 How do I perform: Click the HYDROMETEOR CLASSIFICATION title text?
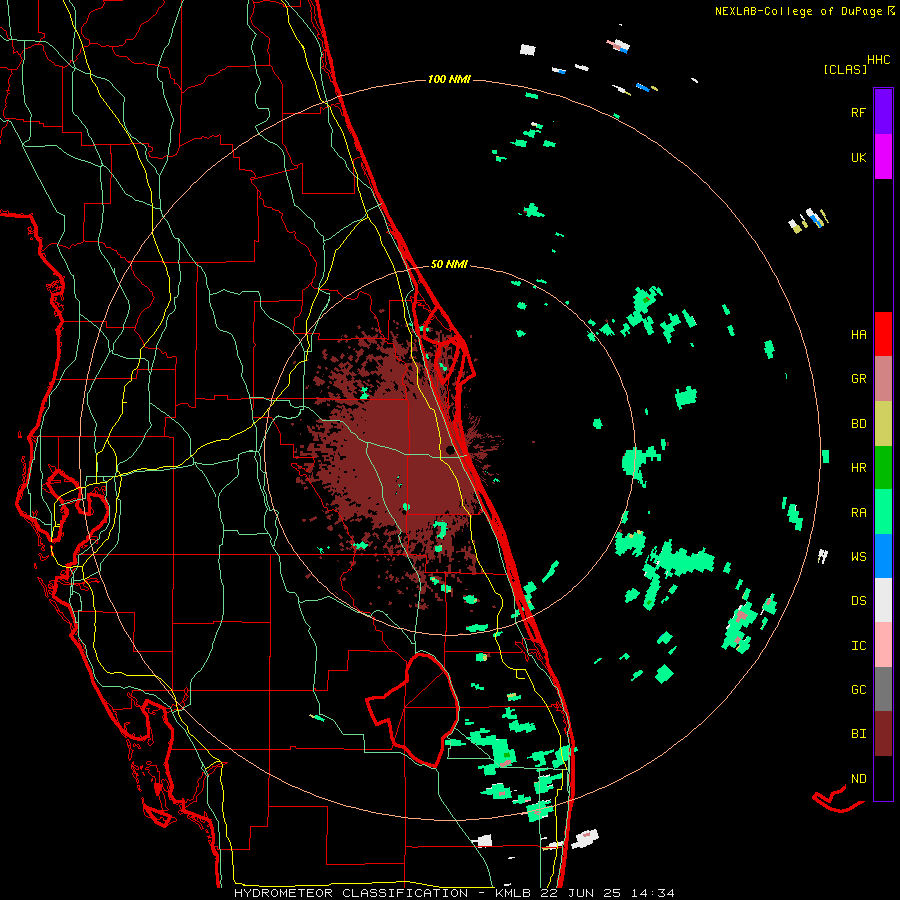pyautogui.click(x=351, y=893)
